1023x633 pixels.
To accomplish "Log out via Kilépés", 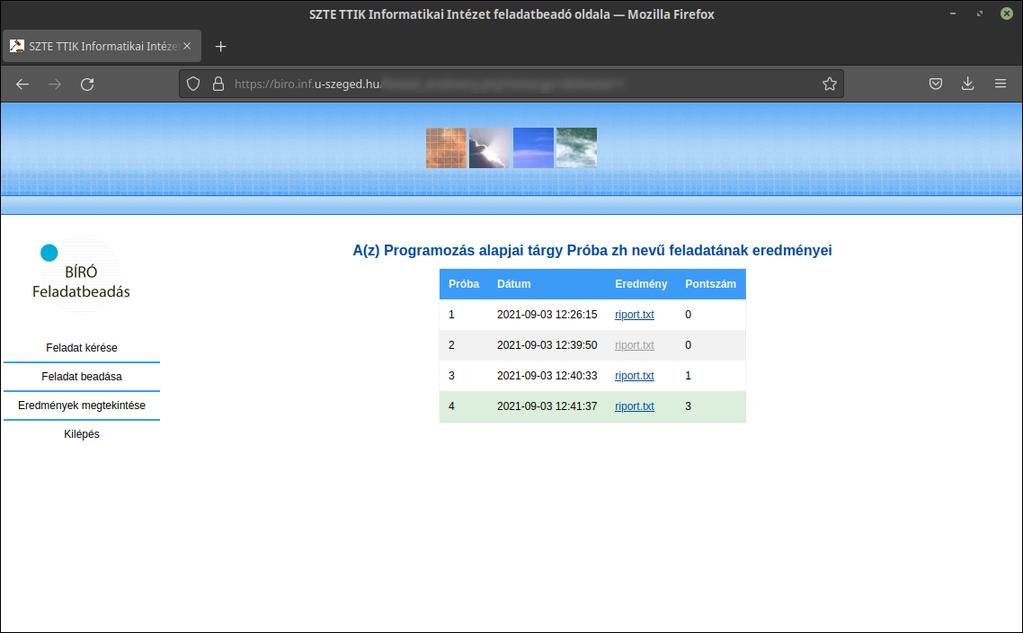I will (x=82, y=434).
